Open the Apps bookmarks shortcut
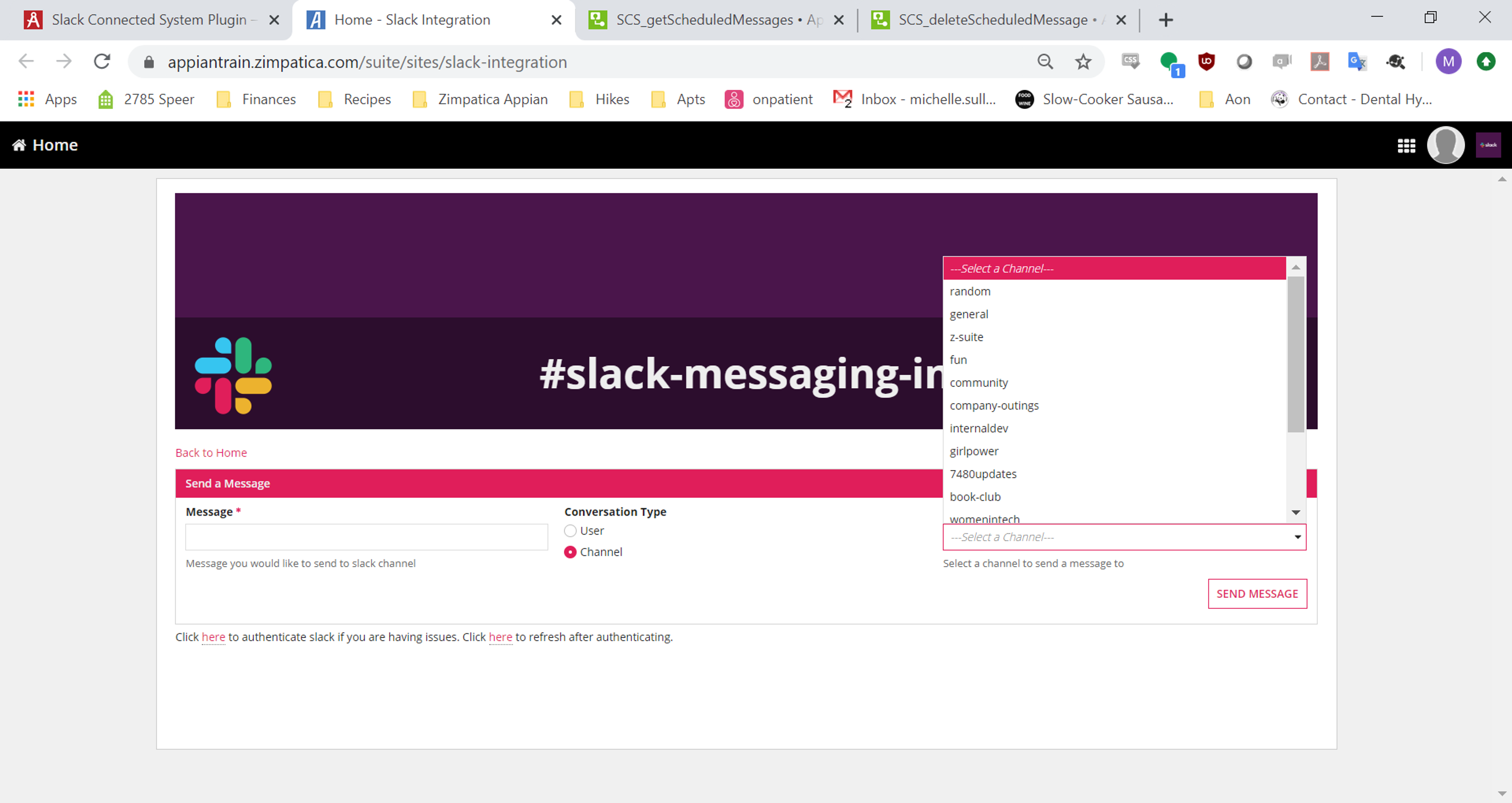 coord(48,99)
